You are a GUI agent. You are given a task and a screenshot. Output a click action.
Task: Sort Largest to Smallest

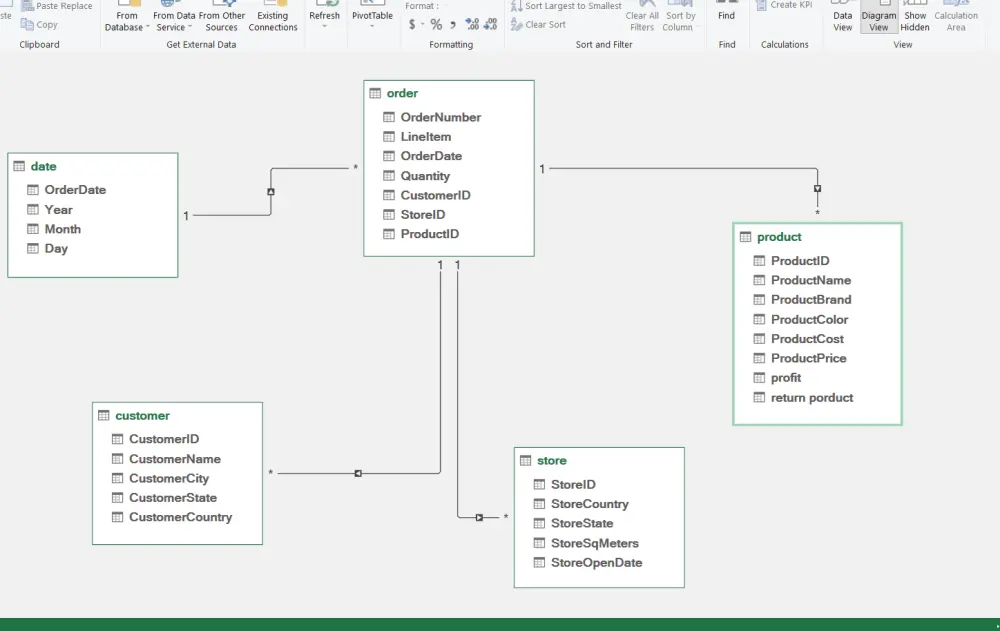[x=569, y=6]
